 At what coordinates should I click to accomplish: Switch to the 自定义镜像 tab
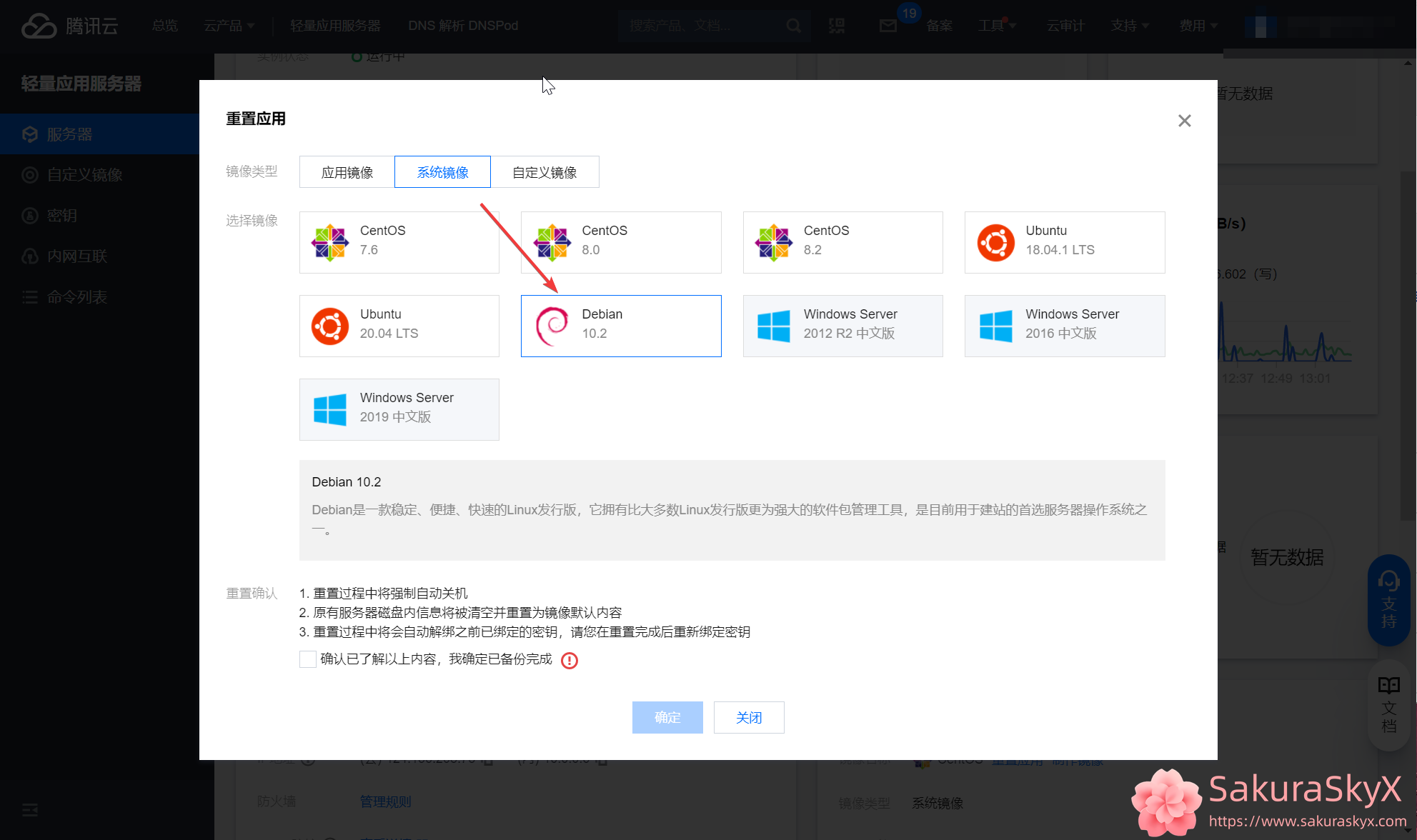(545, 172)
